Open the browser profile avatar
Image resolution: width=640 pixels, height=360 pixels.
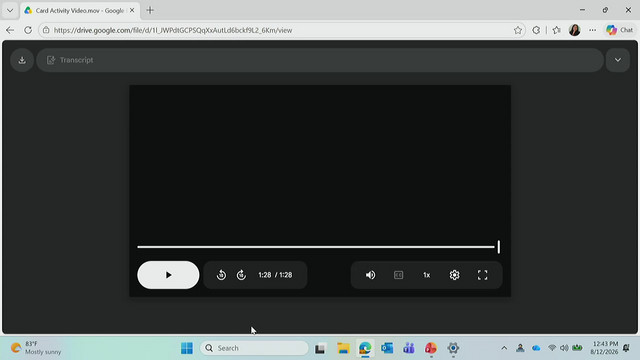tap(574, 30)
